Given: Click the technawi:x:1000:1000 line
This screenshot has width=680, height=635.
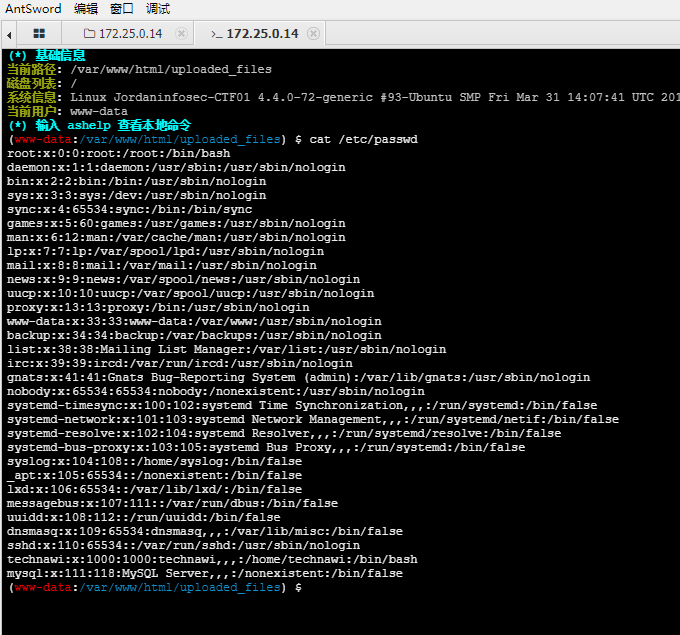Looking at the screenshot, I should [x=212, y=560].
